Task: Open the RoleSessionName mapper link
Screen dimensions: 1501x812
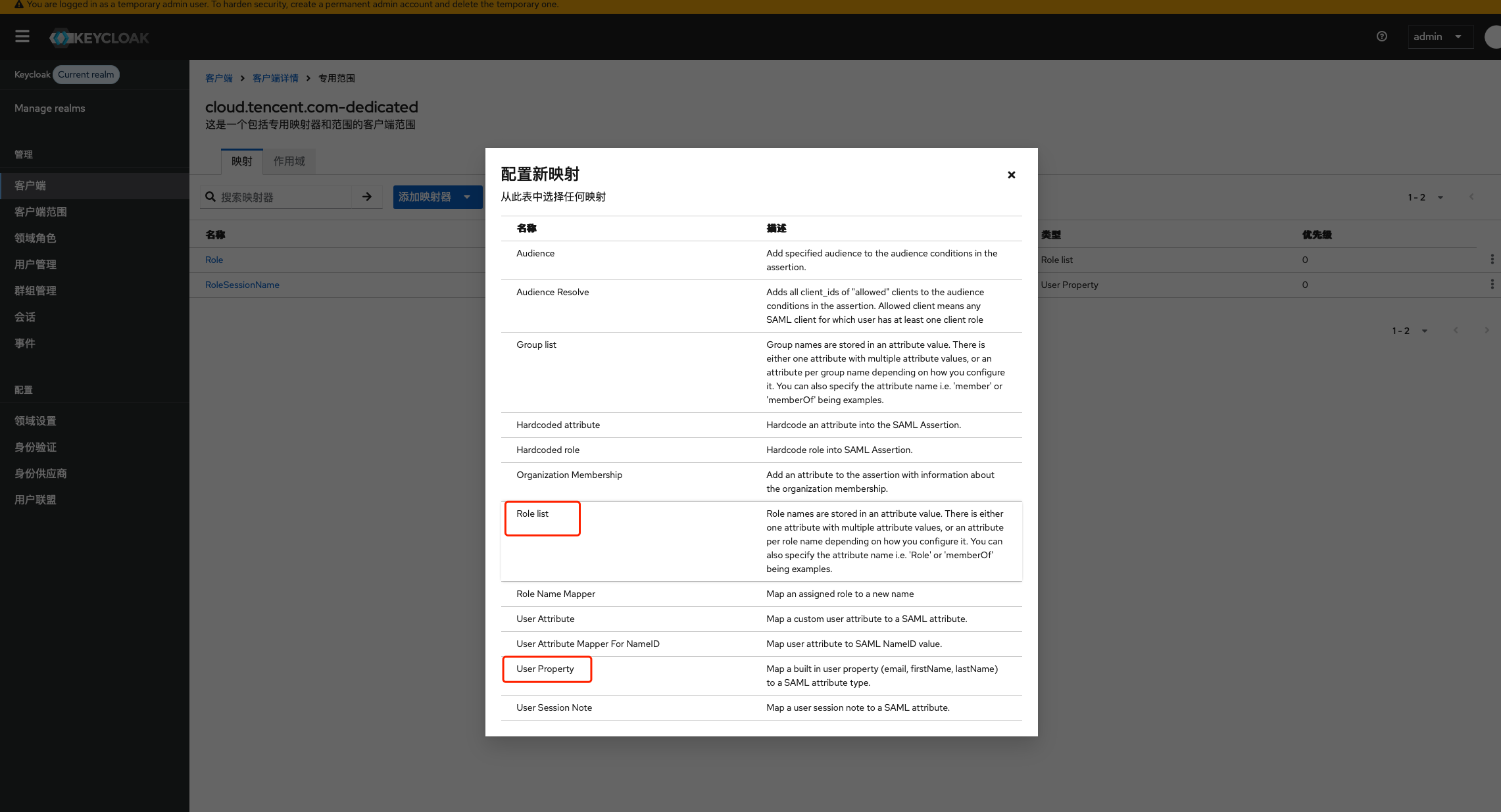Action: click(x=242, y=285)
